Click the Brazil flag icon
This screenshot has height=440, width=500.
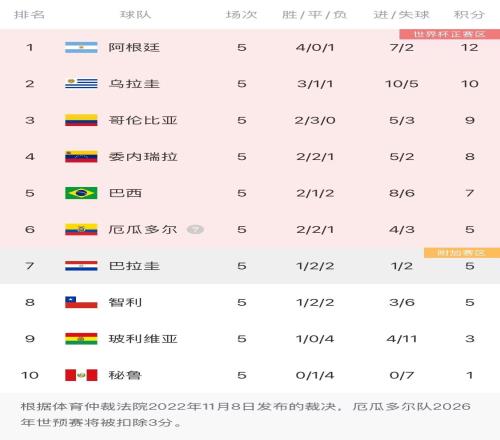(81, 193)
